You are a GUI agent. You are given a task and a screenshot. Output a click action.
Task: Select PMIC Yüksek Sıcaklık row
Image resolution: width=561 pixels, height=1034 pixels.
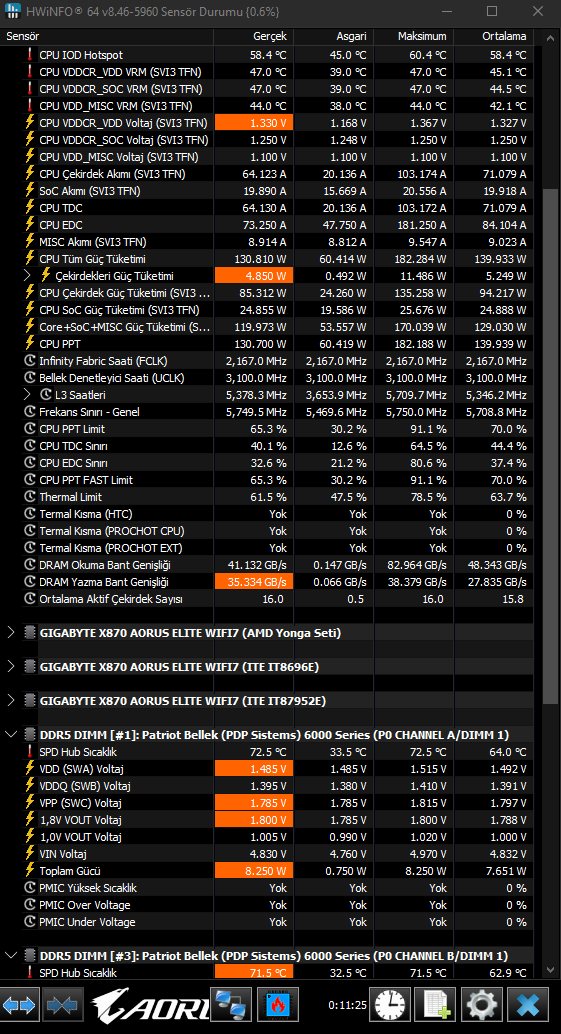click(x=267, y=888)
